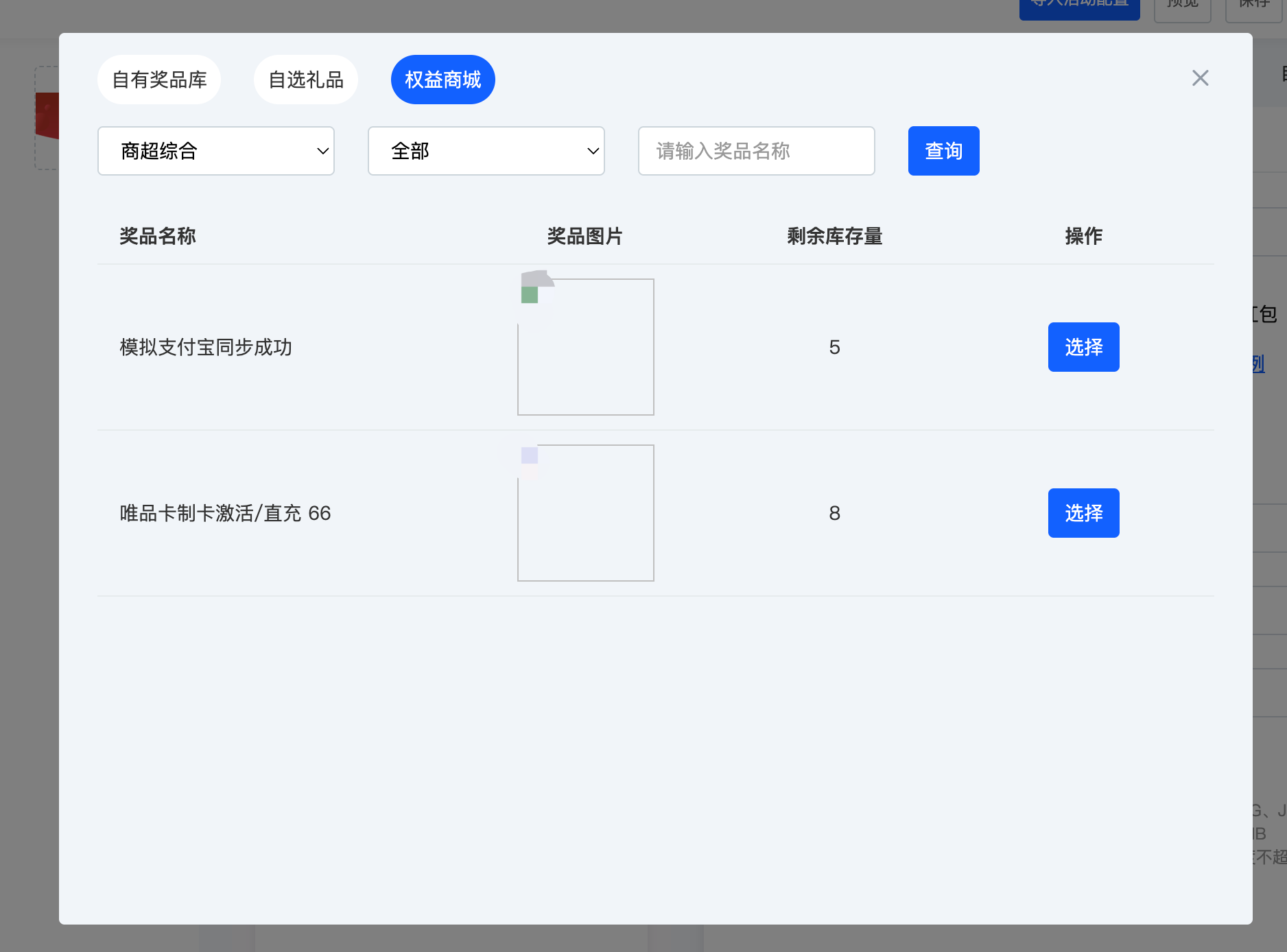The width and height of the screenshot is (1287, 952).
Task: Click the 奖品名称 column header
Action: coord(158,236)
